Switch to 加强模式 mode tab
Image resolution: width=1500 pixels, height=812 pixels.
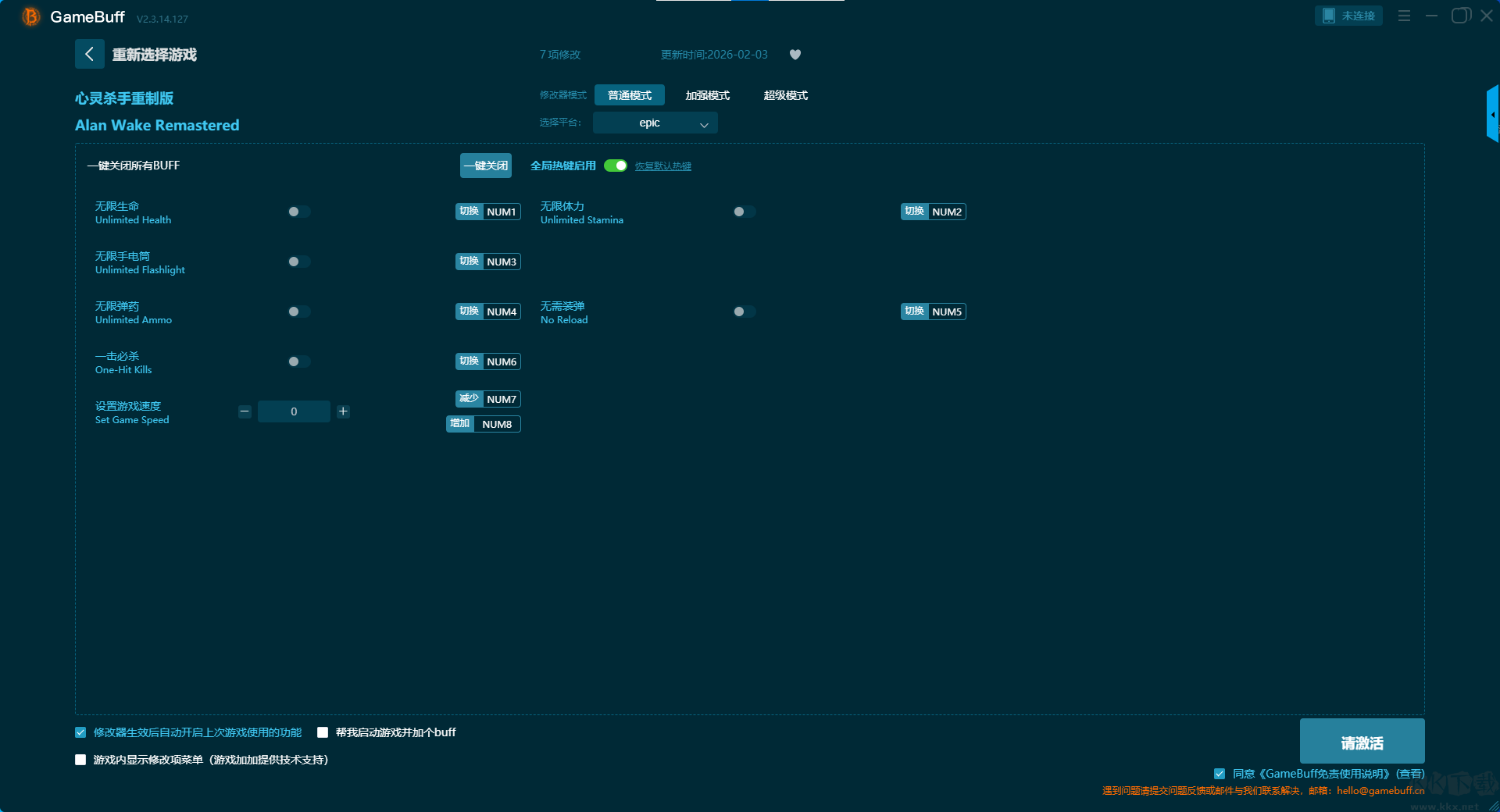(707, 95)
